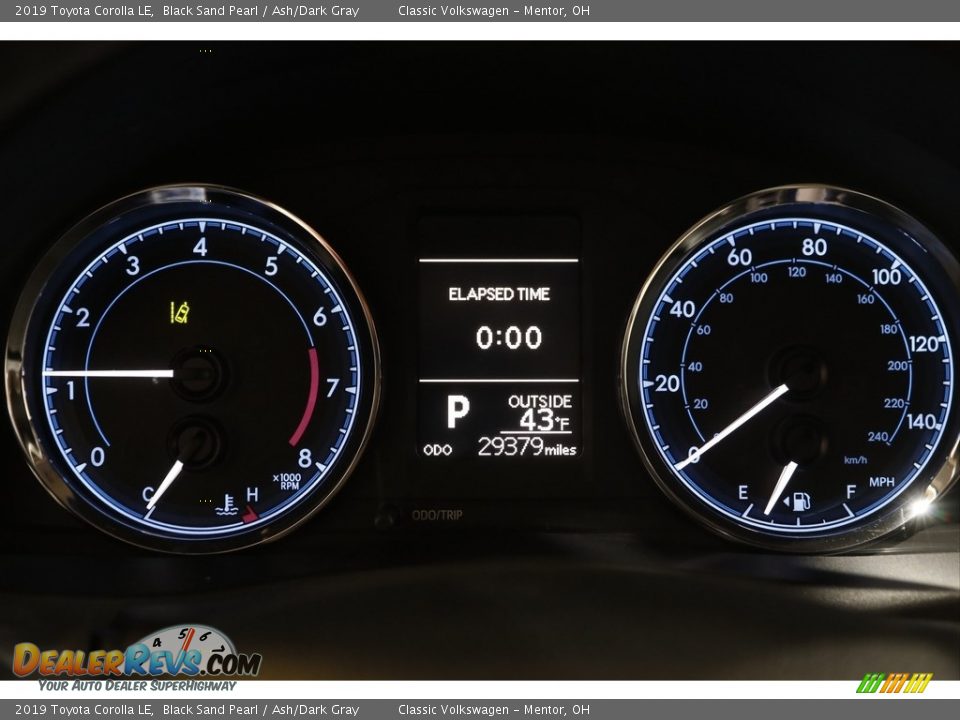Click the yellow lane departure warning icon

point(179,313)
